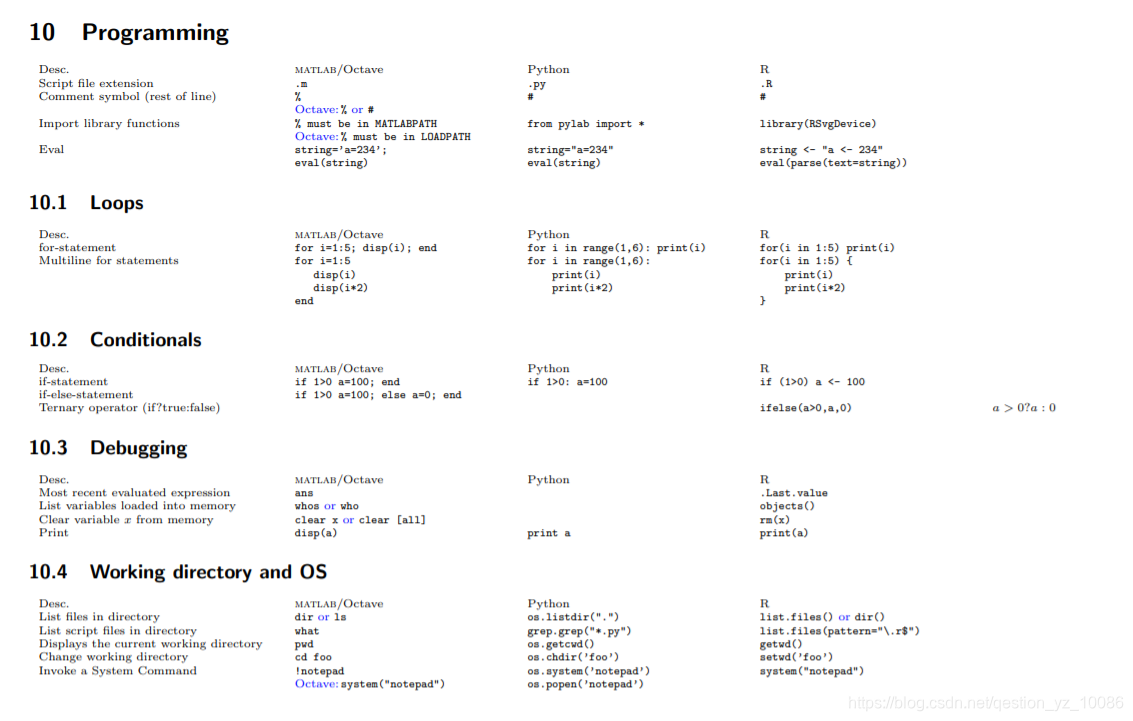Click 'Script file extension' row label

96,83
